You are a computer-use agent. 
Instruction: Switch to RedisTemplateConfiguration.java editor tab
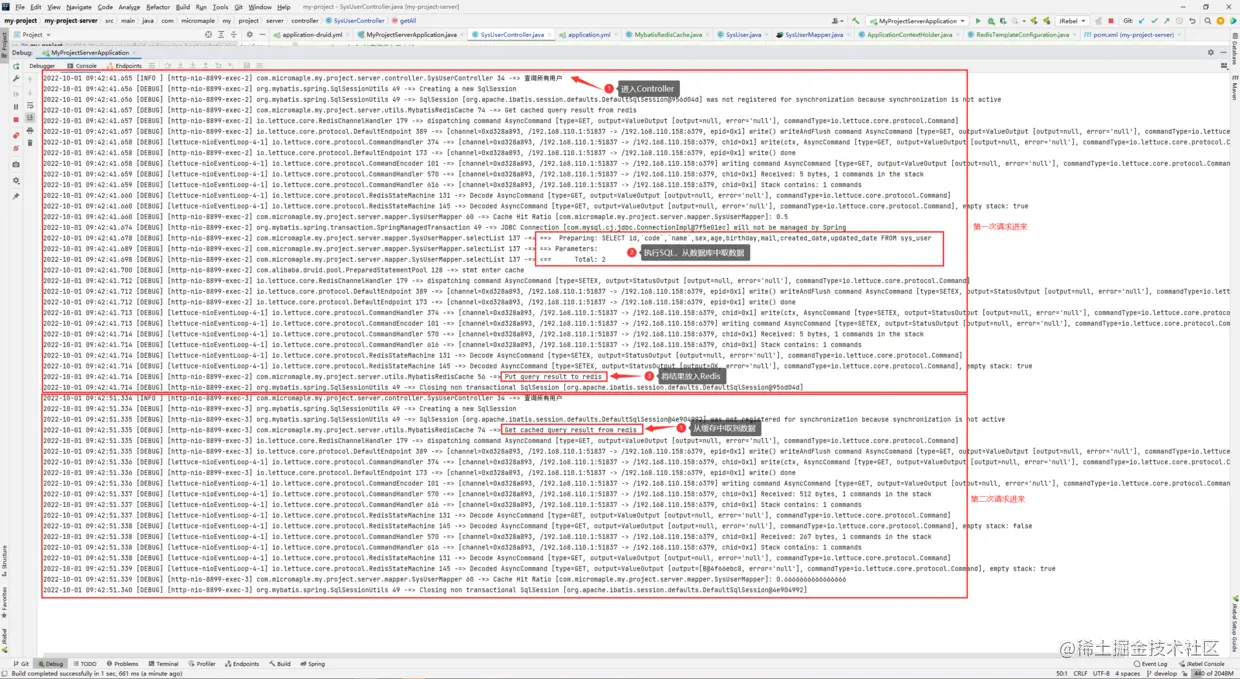[1022, 34]
